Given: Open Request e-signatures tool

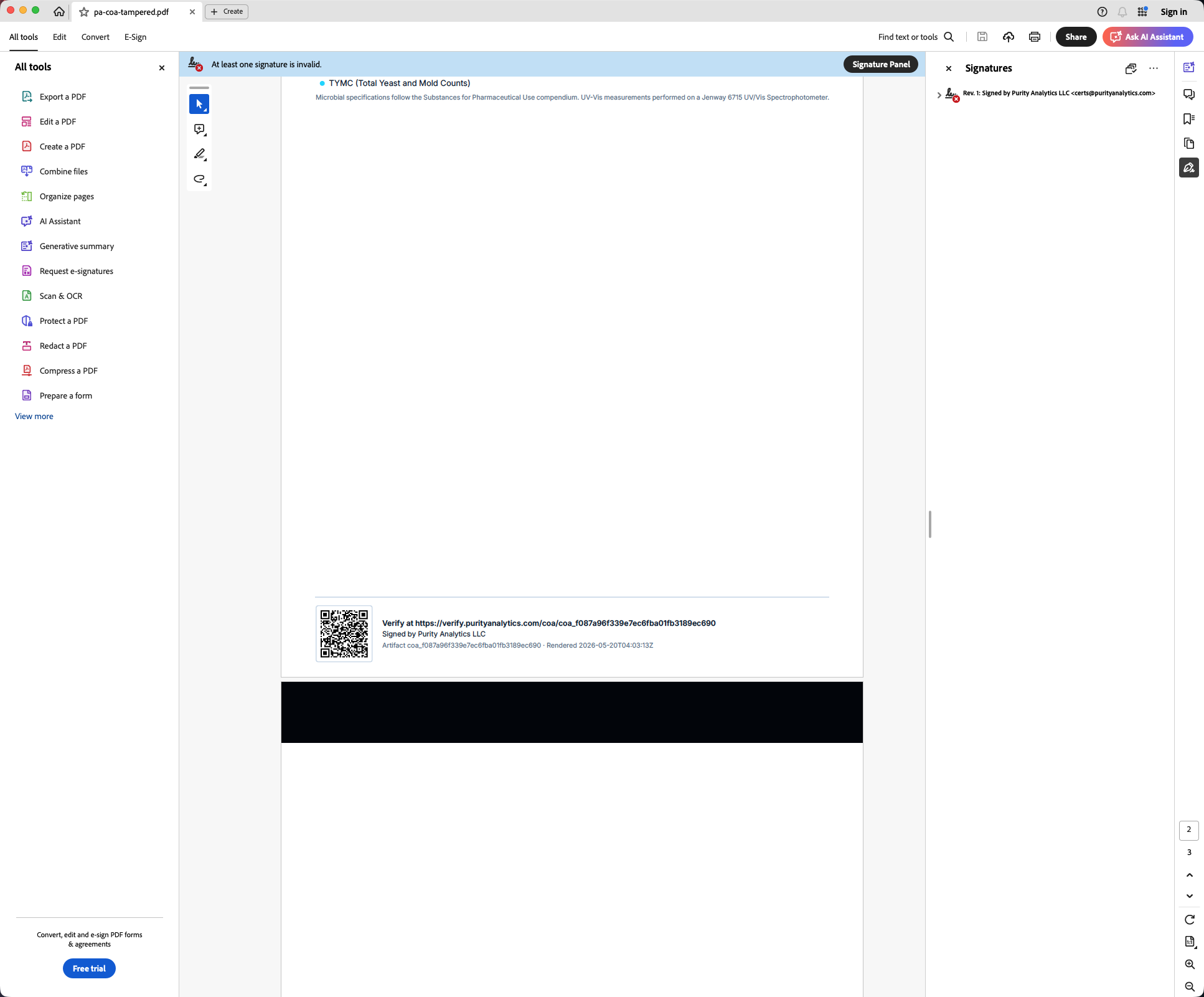Looking at the screenshot, I should [76, 271].
